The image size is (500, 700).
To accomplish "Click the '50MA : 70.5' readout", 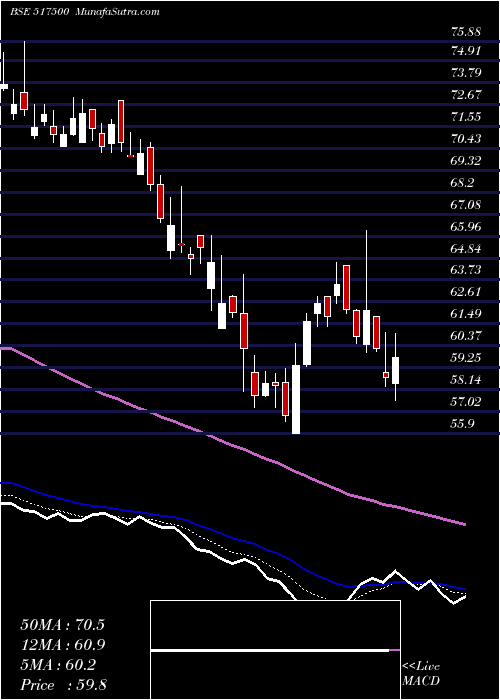I will pos(62,625).
